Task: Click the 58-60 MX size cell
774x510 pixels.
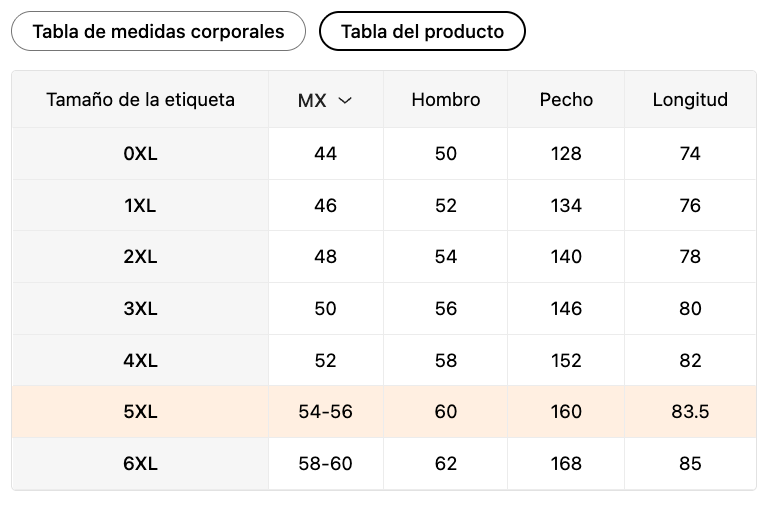Action: tap(325, 464)
